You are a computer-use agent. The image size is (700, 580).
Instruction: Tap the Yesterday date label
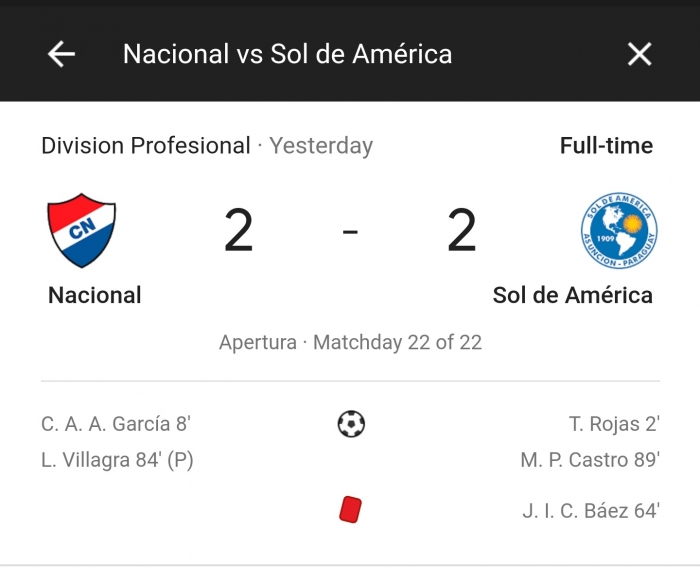(321, 146)
